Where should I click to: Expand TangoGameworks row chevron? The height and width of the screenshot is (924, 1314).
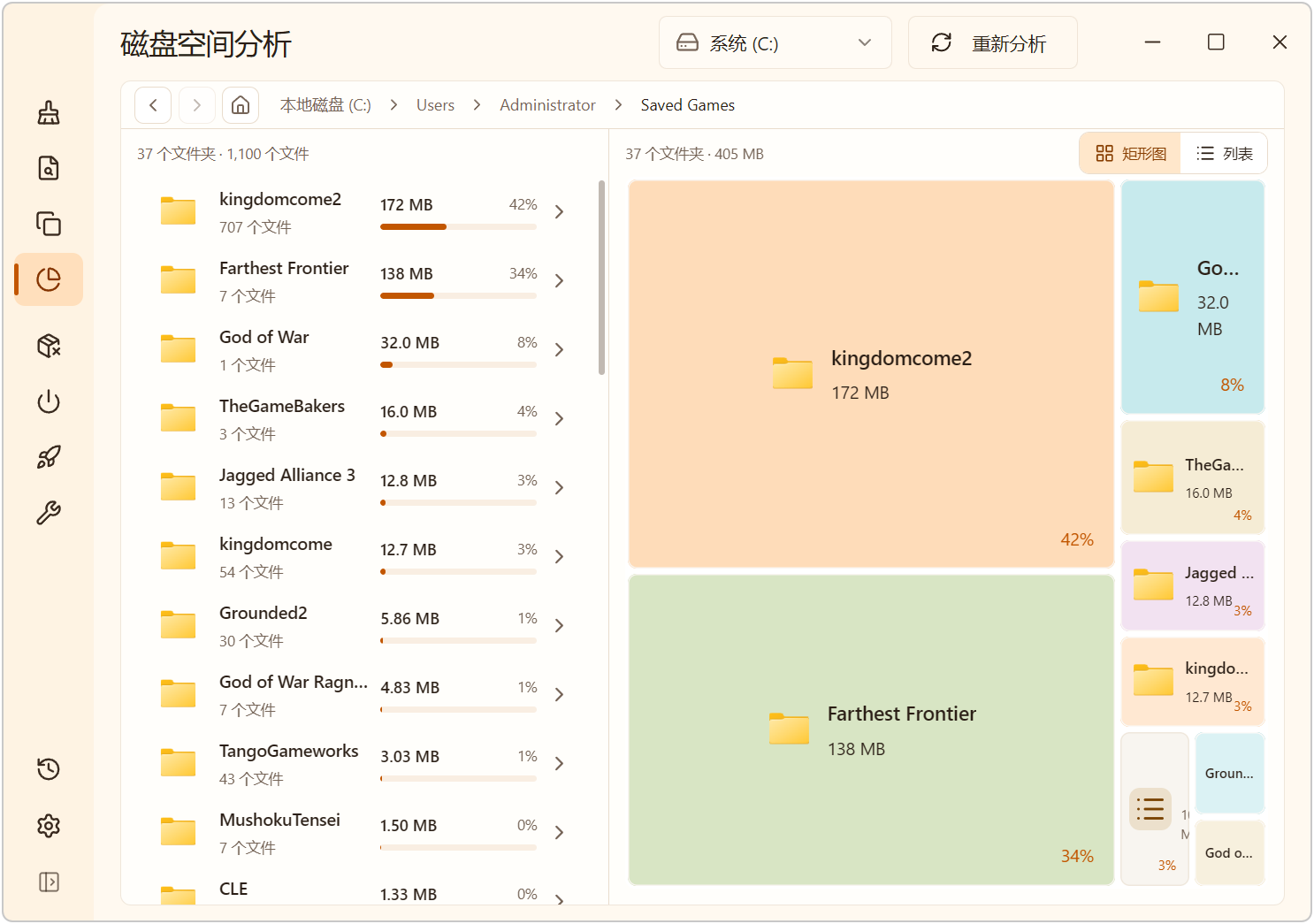[559, 764]
